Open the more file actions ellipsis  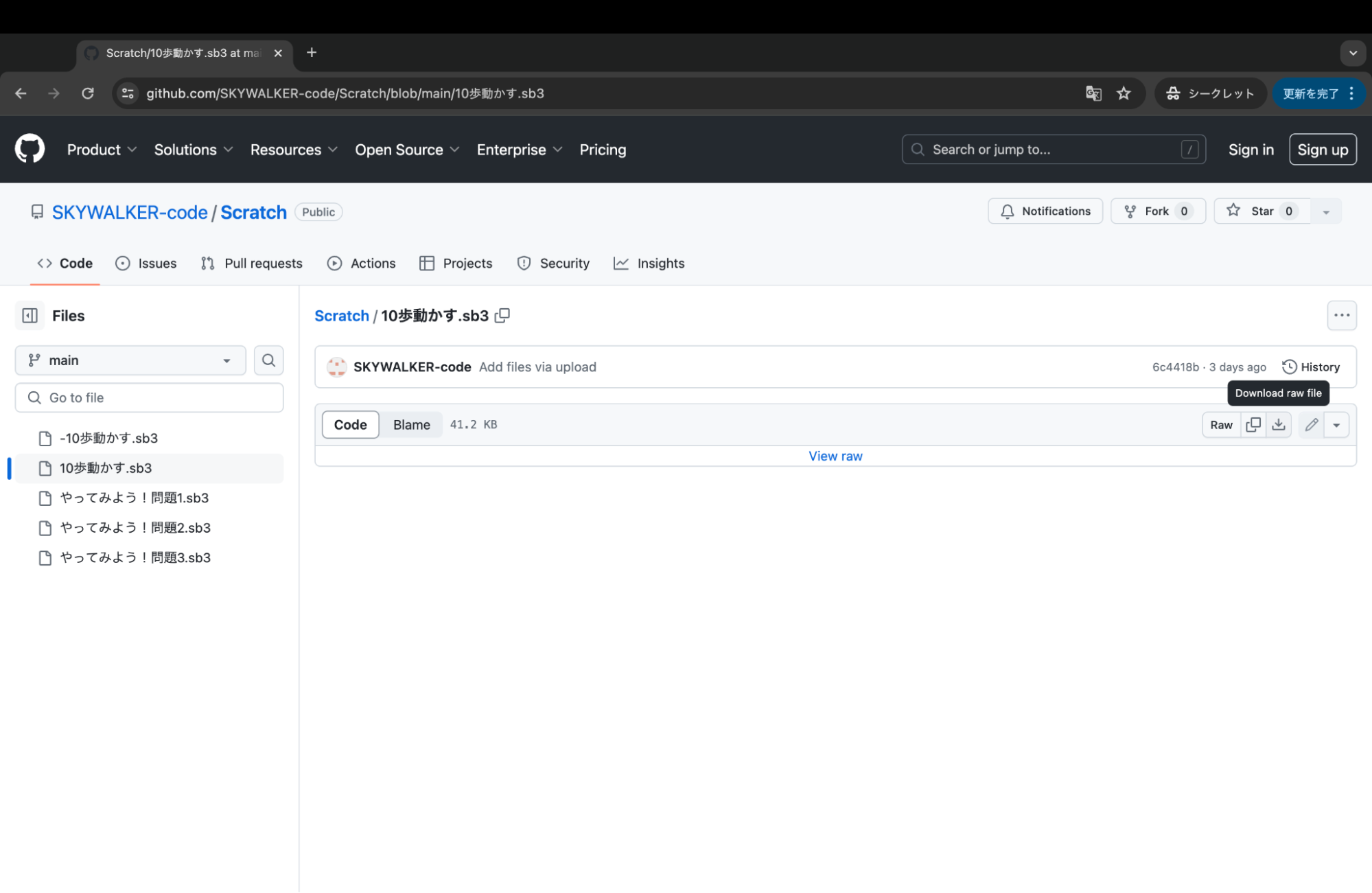(x=1342, y=316)
